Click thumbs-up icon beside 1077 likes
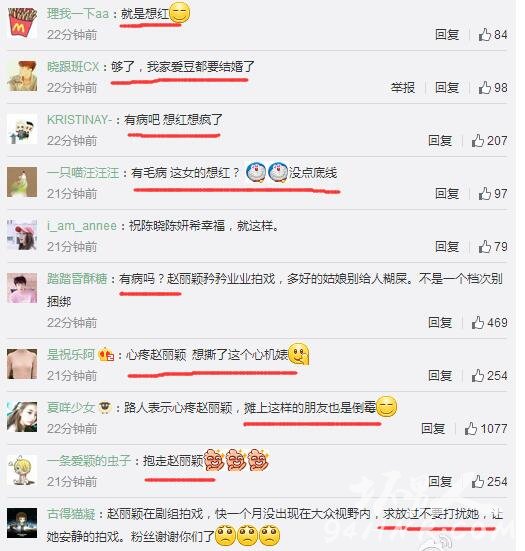 [x=471, y=429]
